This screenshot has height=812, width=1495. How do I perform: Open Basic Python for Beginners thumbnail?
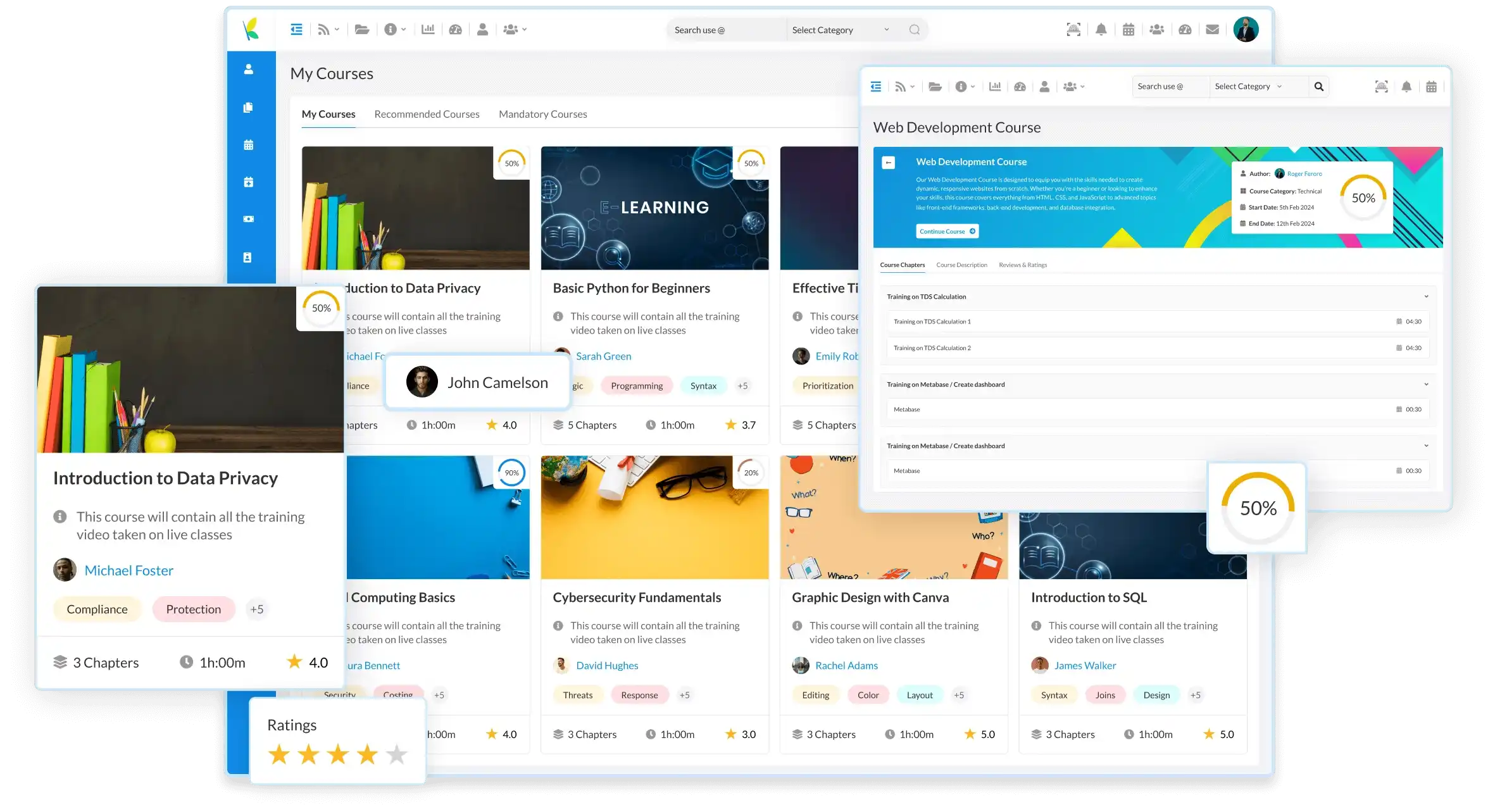(655, 208)
